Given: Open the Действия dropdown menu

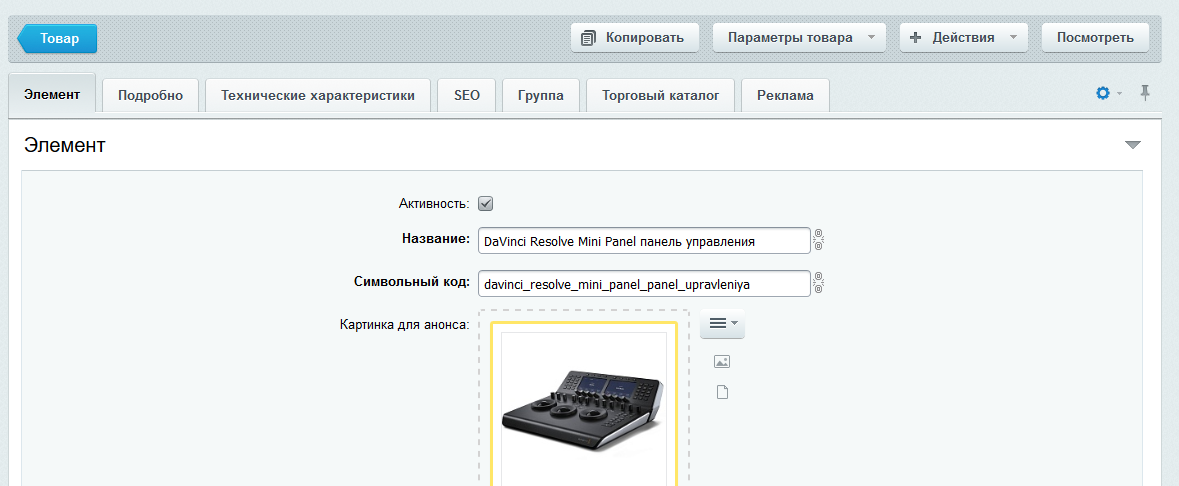Looking at the screenshot, I should click(x=963, y=38).
